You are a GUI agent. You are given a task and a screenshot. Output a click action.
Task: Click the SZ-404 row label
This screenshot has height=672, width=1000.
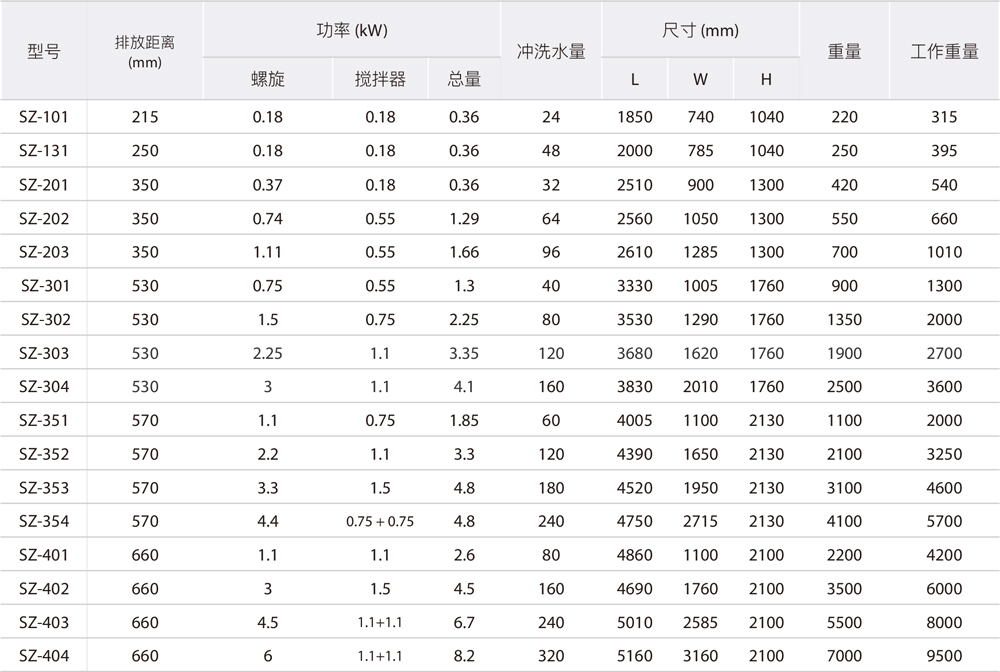[x=44, y=656]
